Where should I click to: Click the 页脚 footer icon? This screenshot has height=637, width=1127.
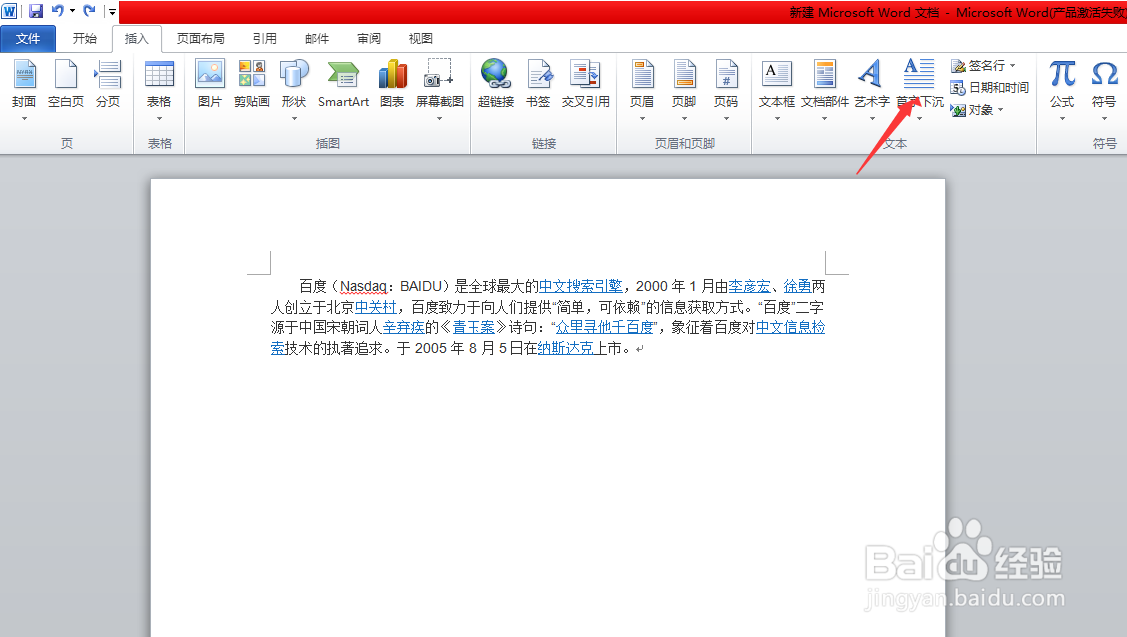click(x=684, y=75)
